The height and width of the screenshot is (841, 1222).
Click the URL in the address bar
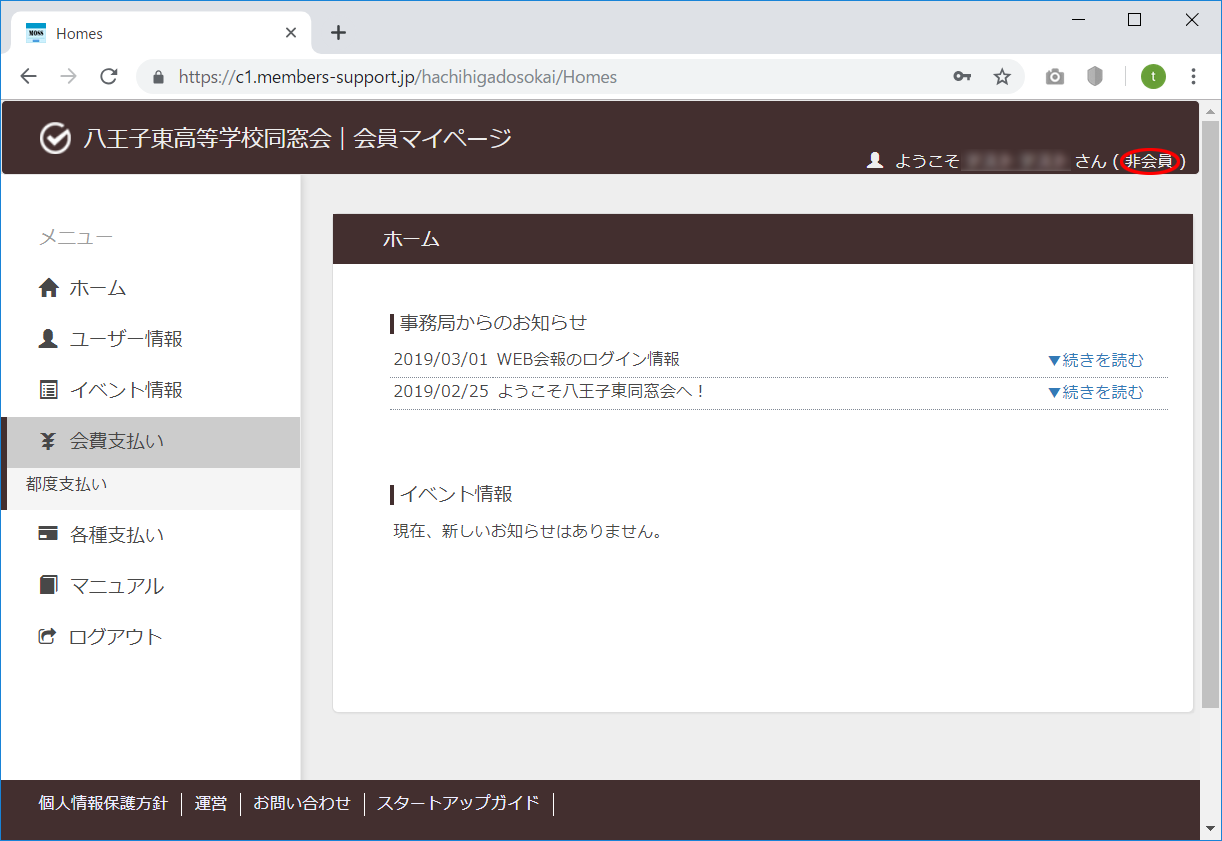click(x=398, y=77)
